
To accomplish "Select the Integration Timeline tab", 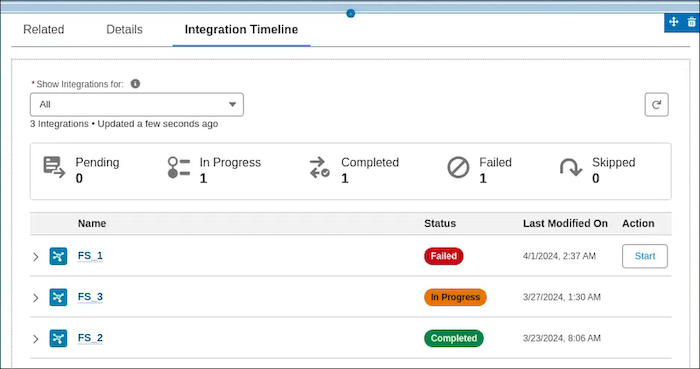I will [x=241, y=29].
